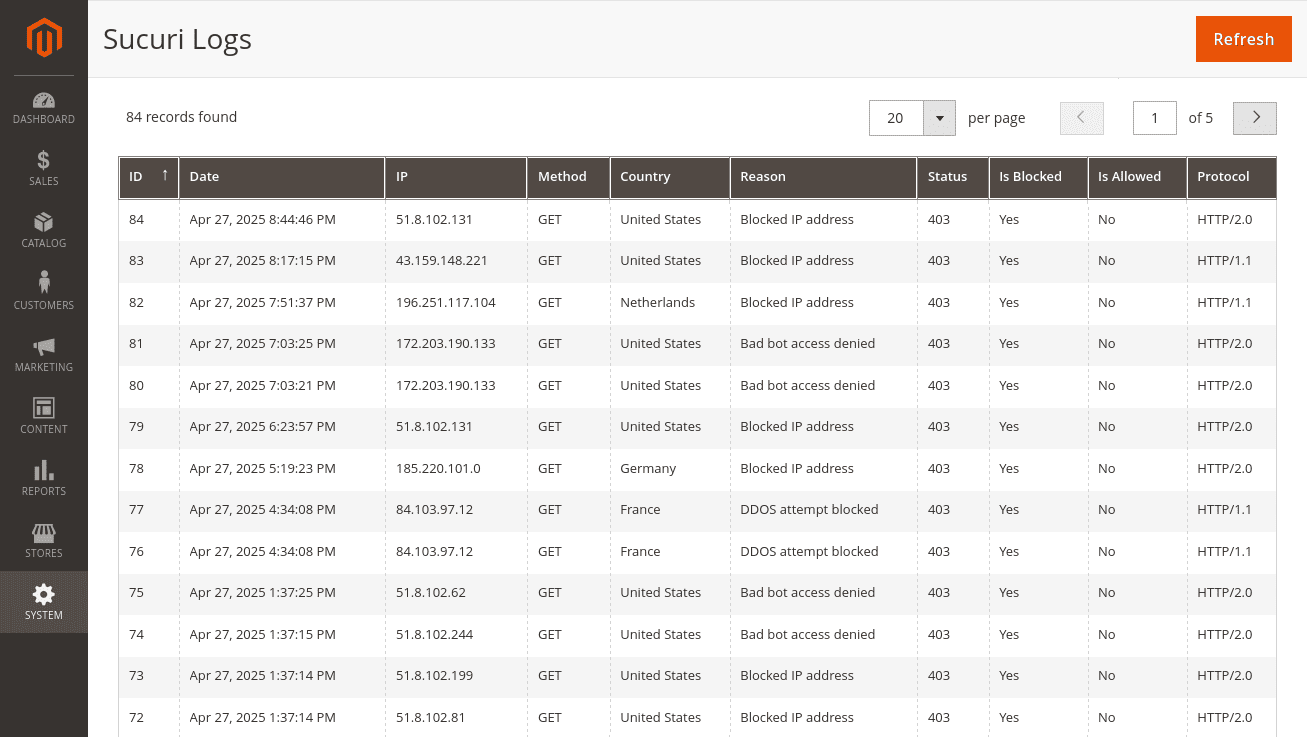Click status 403 in row 79
1307x737 pixels.
pos(938,426)
